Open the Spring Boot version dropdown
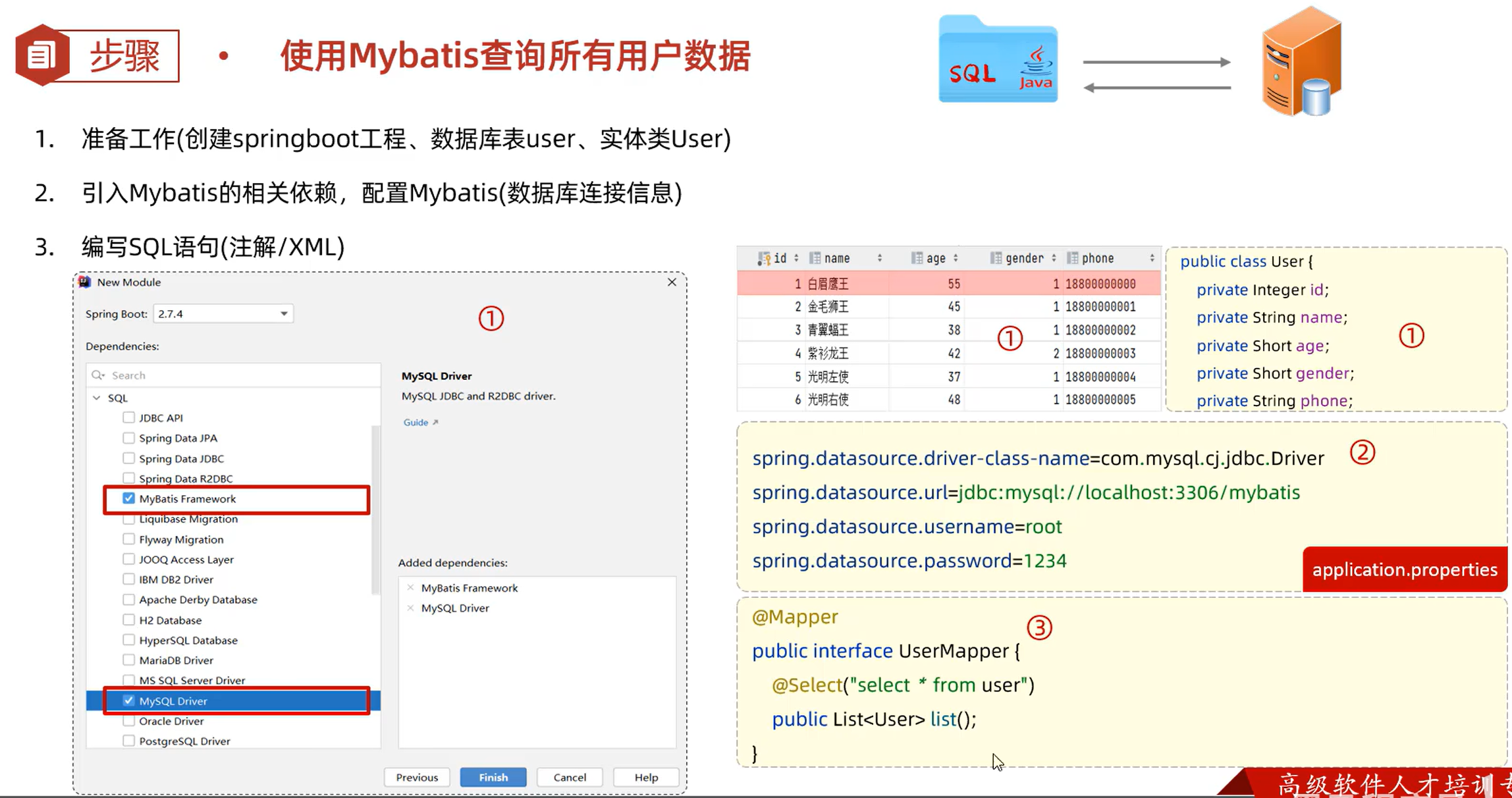Screen dimensions: 1512x798 click(x=284, y=313)
